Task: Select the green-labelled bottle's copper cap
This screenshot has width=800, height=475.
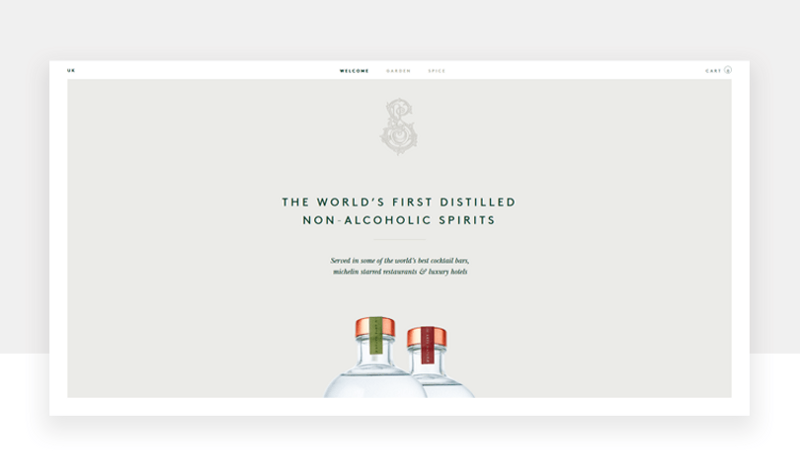Action: [x=375, y=327]
